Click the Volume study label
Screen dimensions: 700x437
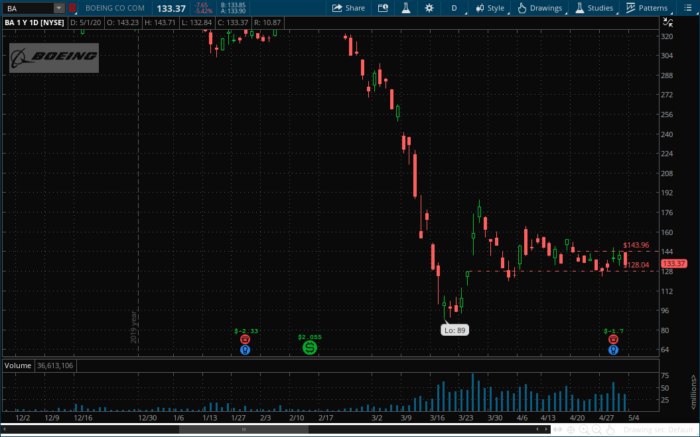pos(18,366)
